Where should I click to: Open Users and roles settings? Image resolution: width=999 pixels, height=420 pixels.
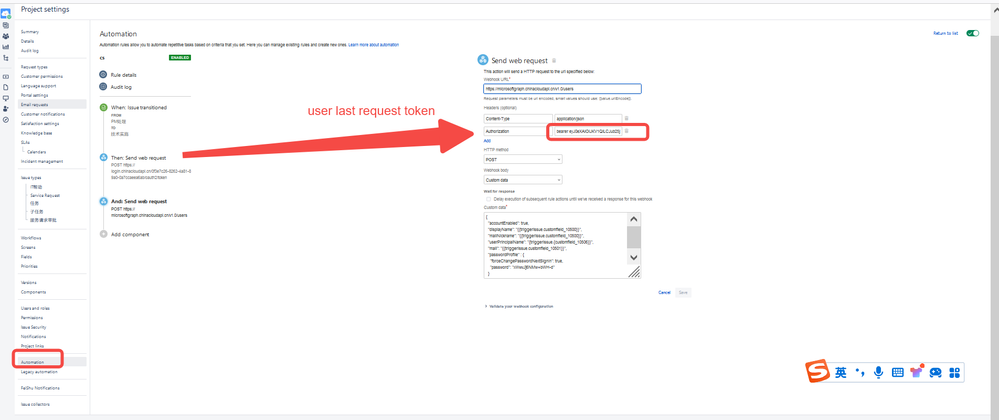pos(34,308)
